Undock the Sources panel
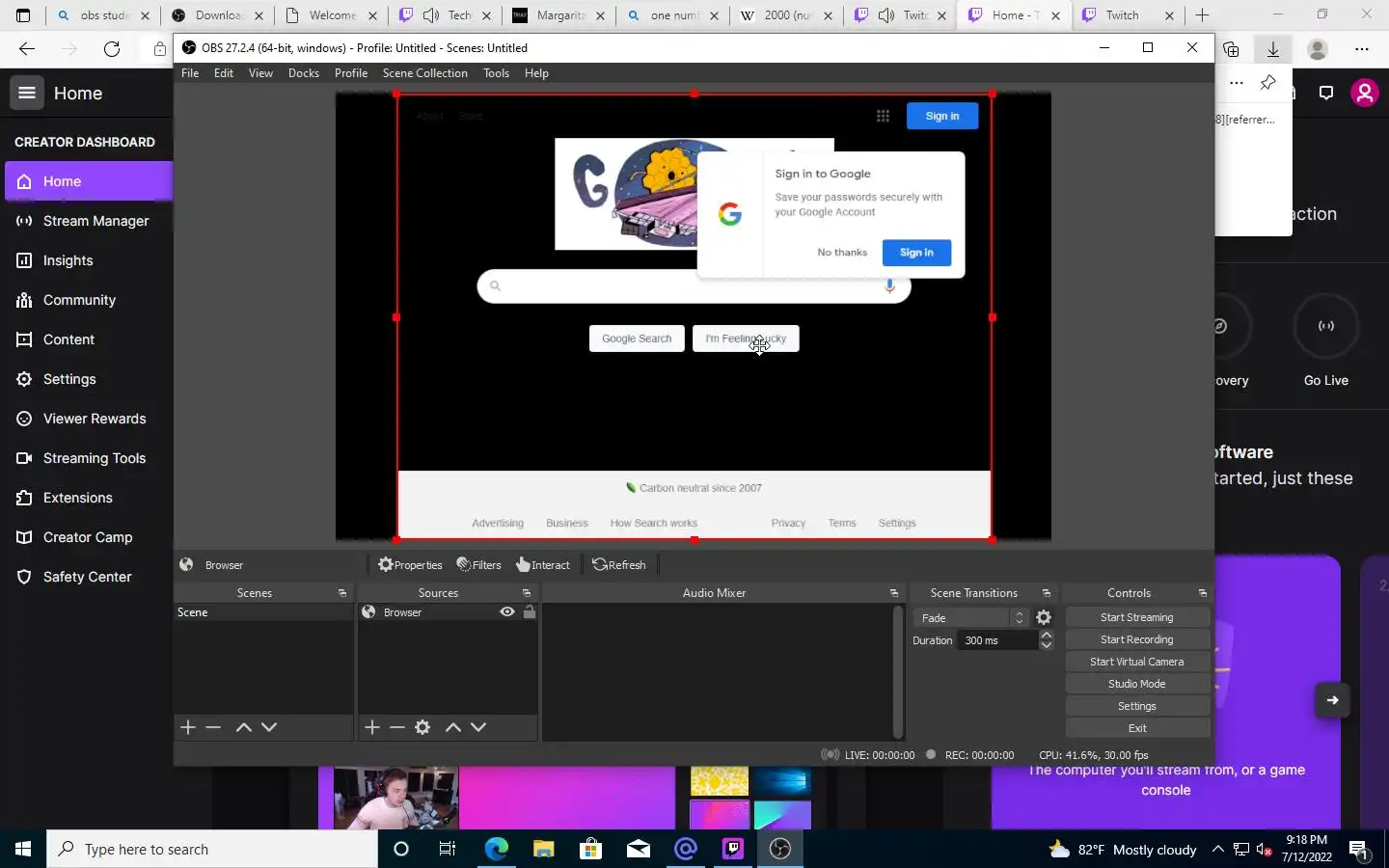 tap(527, 593)
